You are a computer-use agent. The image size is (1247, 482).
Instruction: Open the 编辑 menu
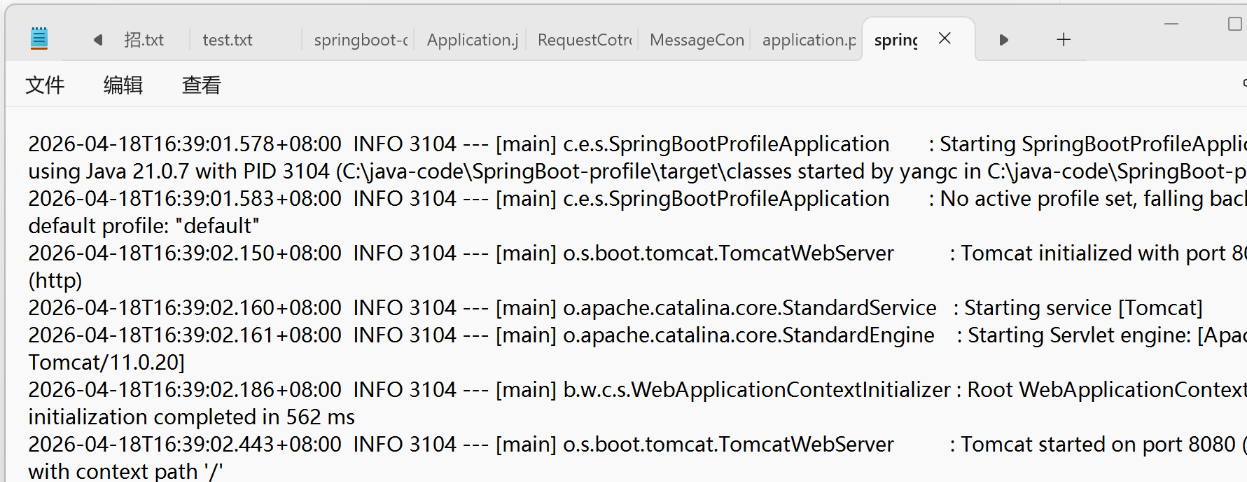123,86
